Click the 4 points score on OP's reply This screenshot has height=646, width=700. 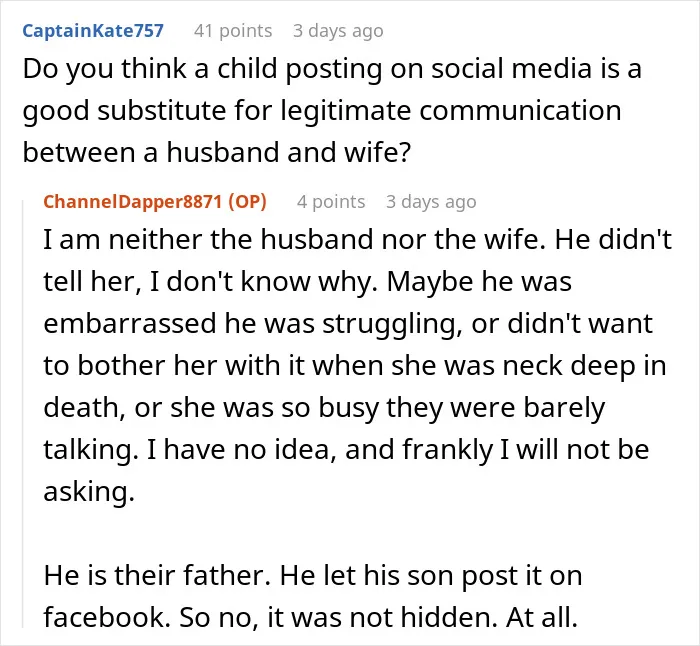(331, 202)
